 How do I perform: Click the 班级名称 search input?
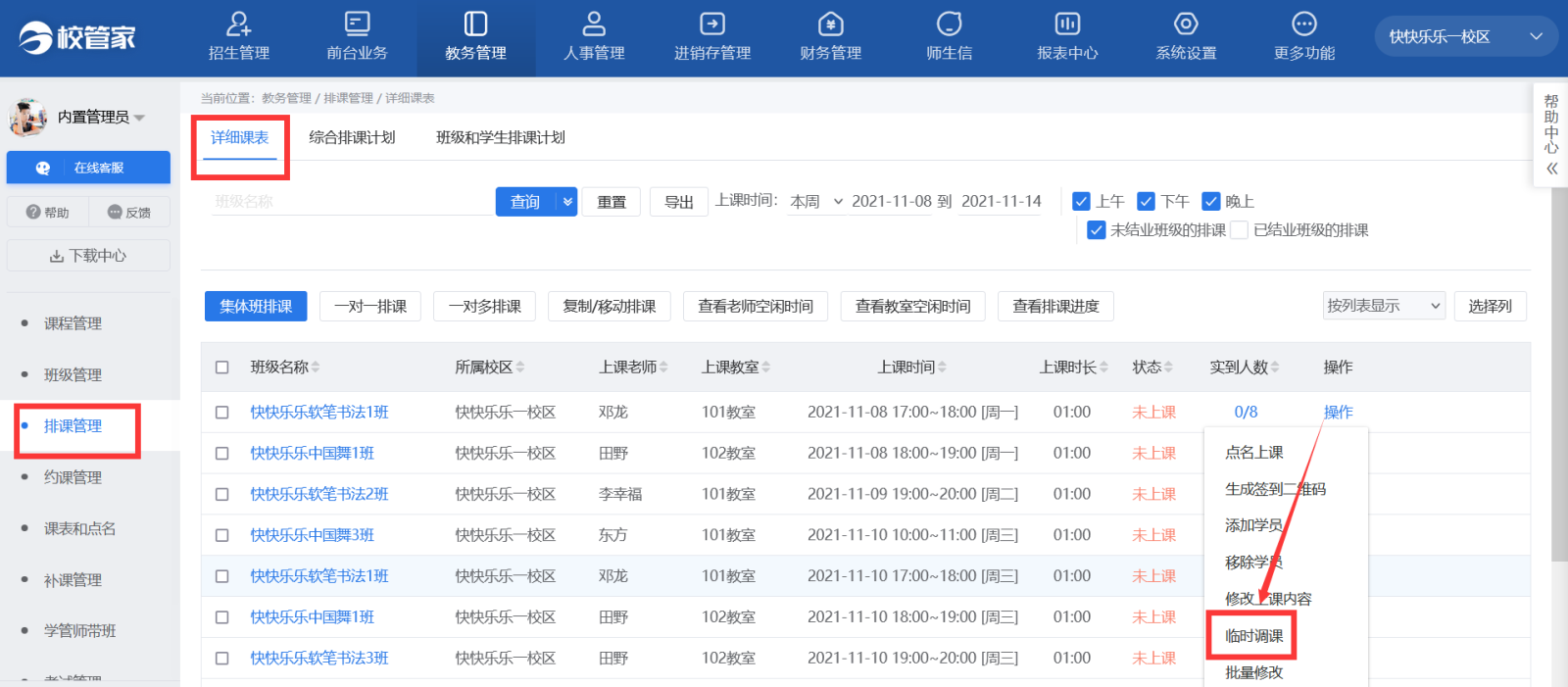click(353, 202)
